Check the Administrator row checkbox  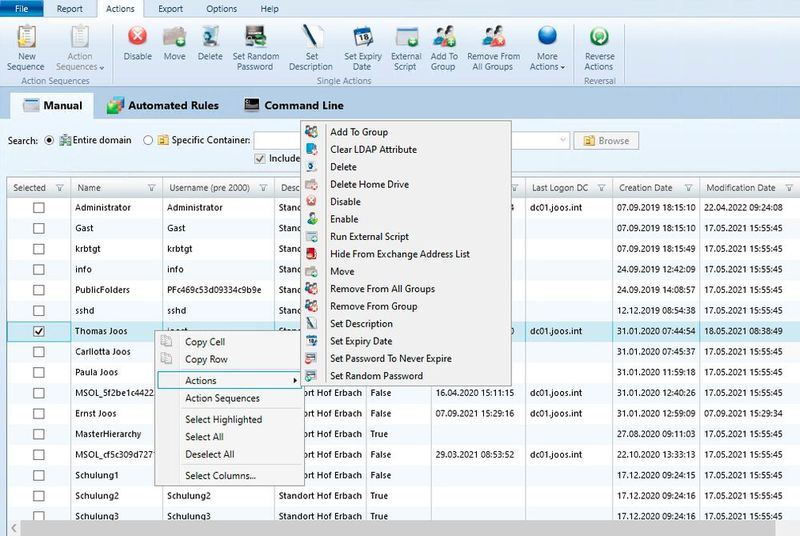[x=39, y=208]
